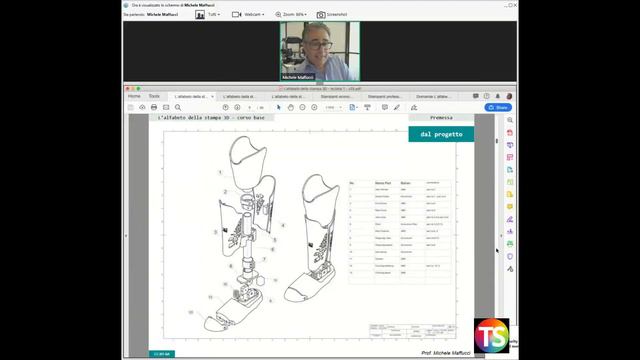Select the Domande L'alfabe... document tab

pyautogui.click(x=433, y=97)
